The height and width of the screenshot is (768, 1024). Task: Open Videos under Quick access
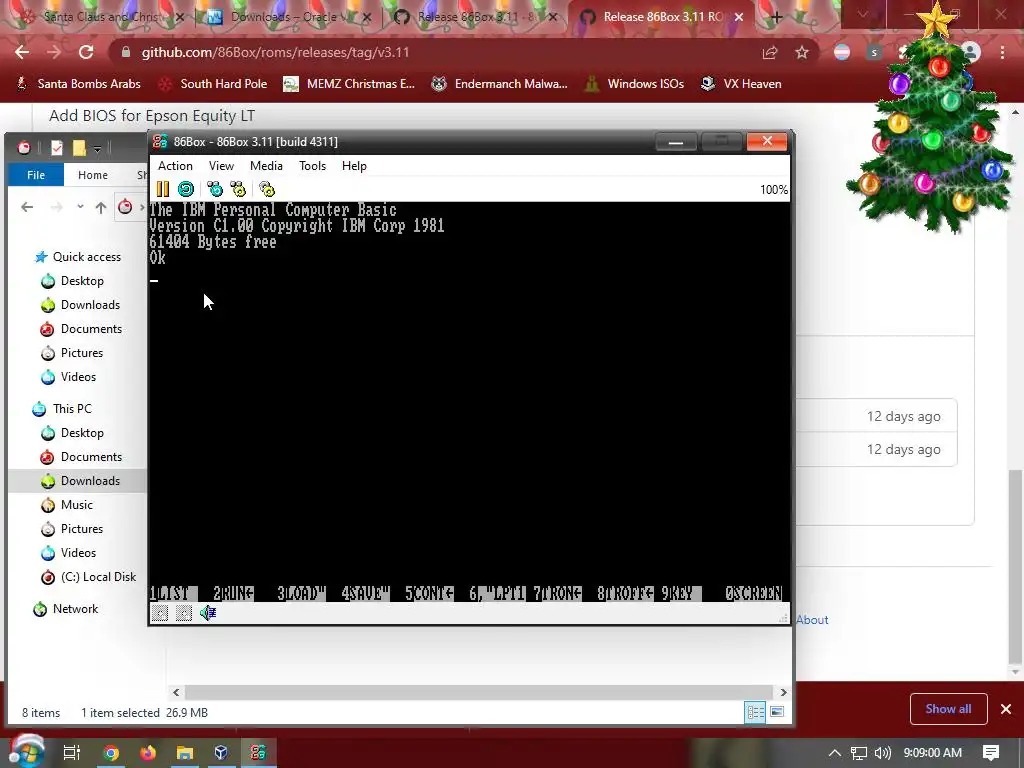tap(69, 377)
